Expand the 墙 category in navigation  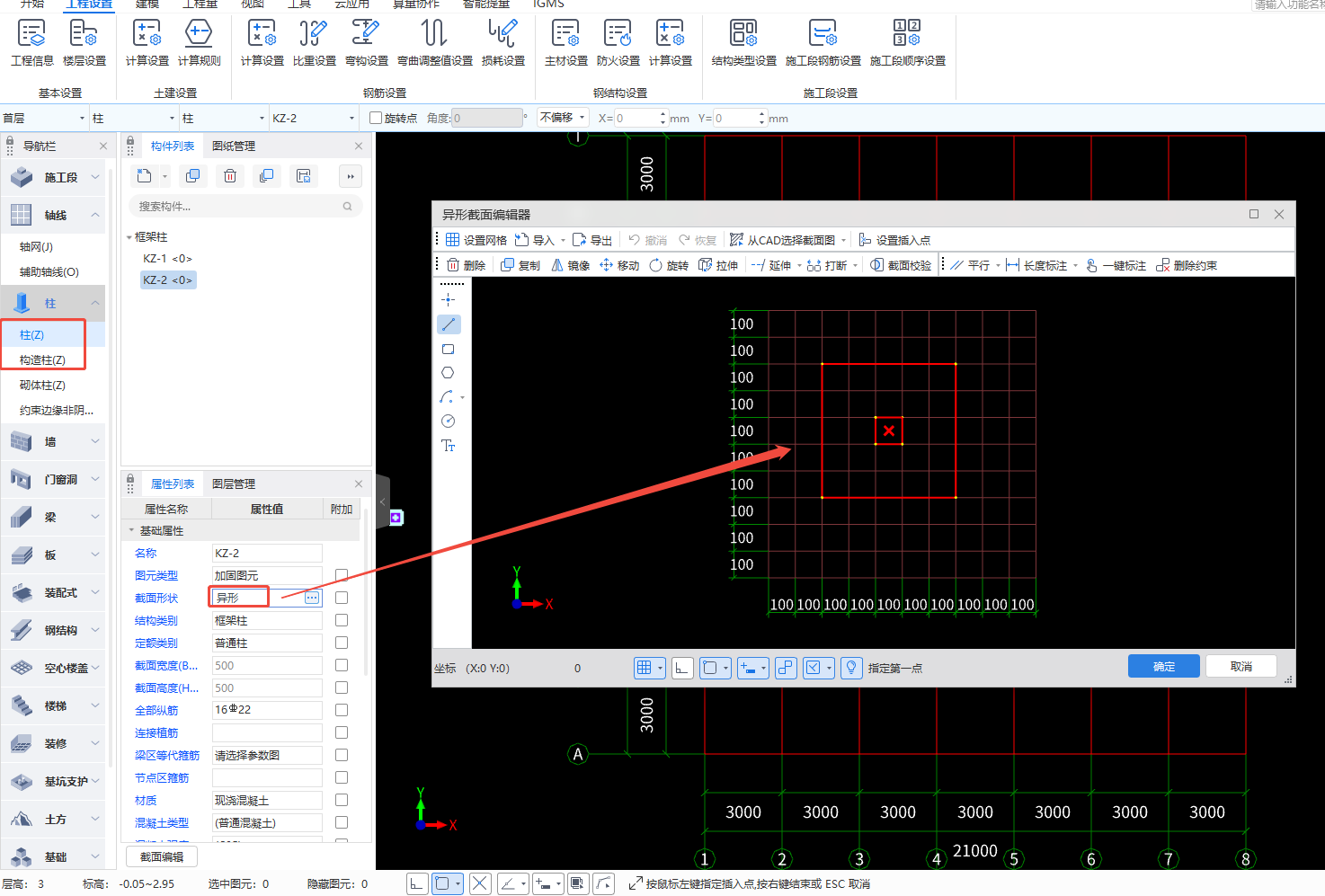click(95, 442)
